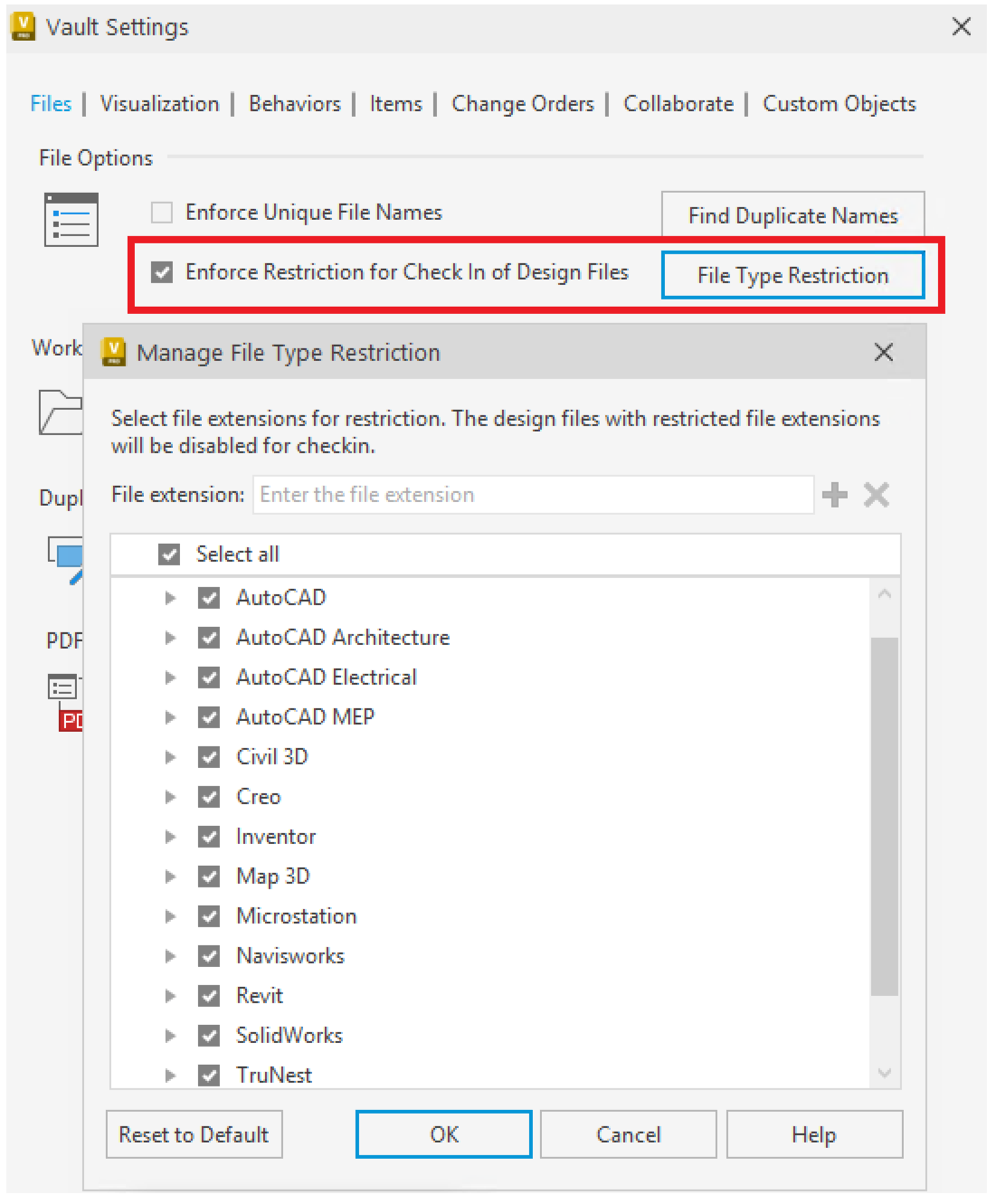996x1204 pixels.
Task: Click Reset to Default
Action: (x=194, y=1134)
